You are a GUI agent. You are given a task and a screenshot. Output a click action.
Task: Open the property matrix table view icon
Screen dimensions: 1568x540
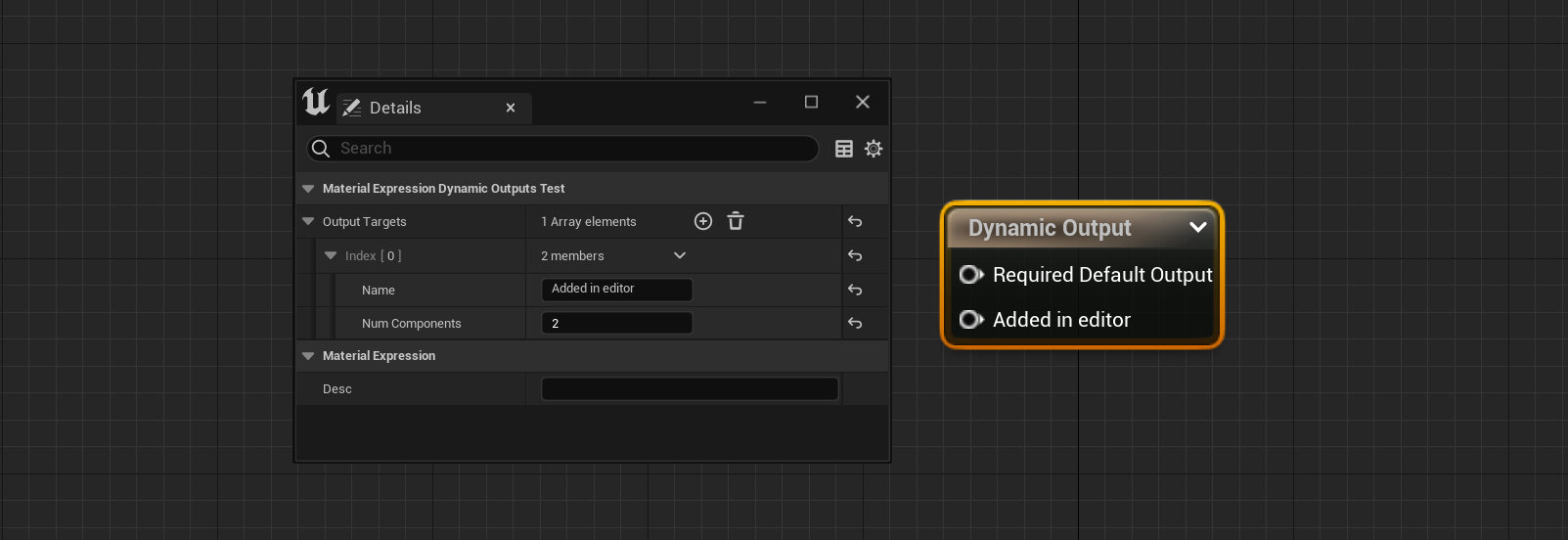(844, 149)
